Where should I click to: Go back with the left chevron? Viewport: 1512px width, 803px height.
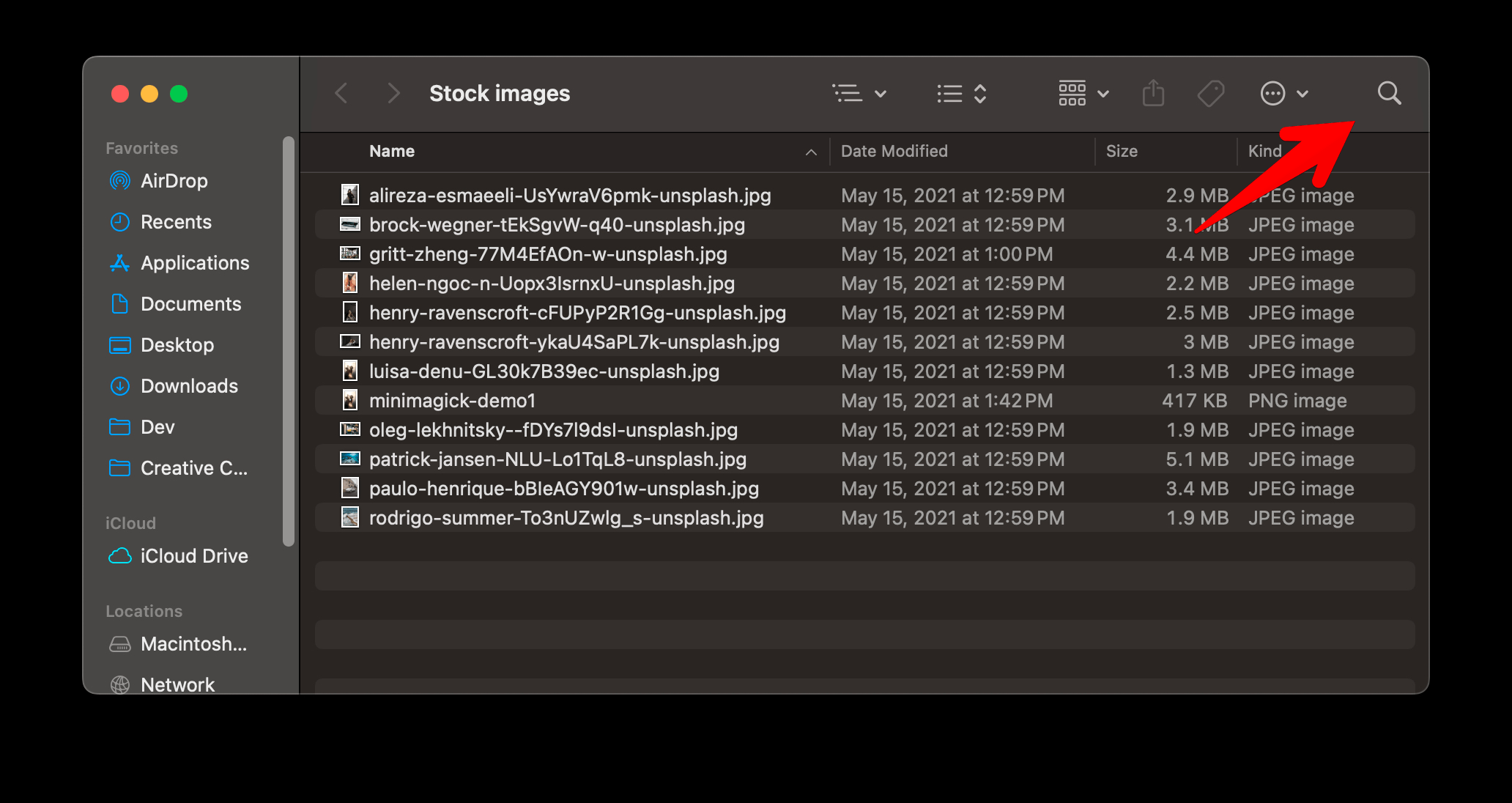[341, 94]
